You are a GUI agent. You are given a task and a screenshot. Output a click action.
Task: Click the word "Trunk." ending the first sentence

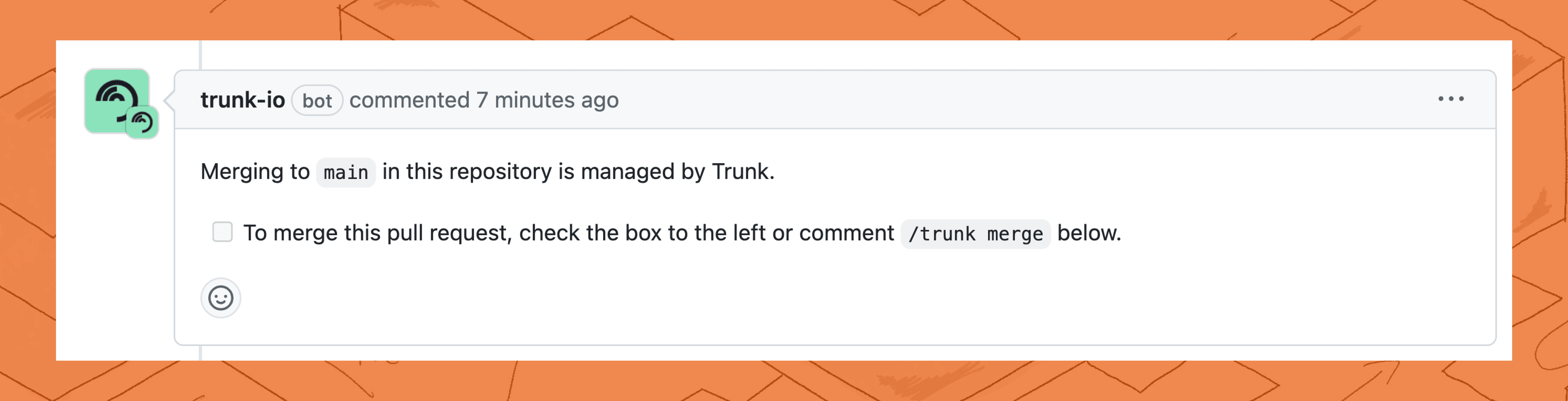743,172
